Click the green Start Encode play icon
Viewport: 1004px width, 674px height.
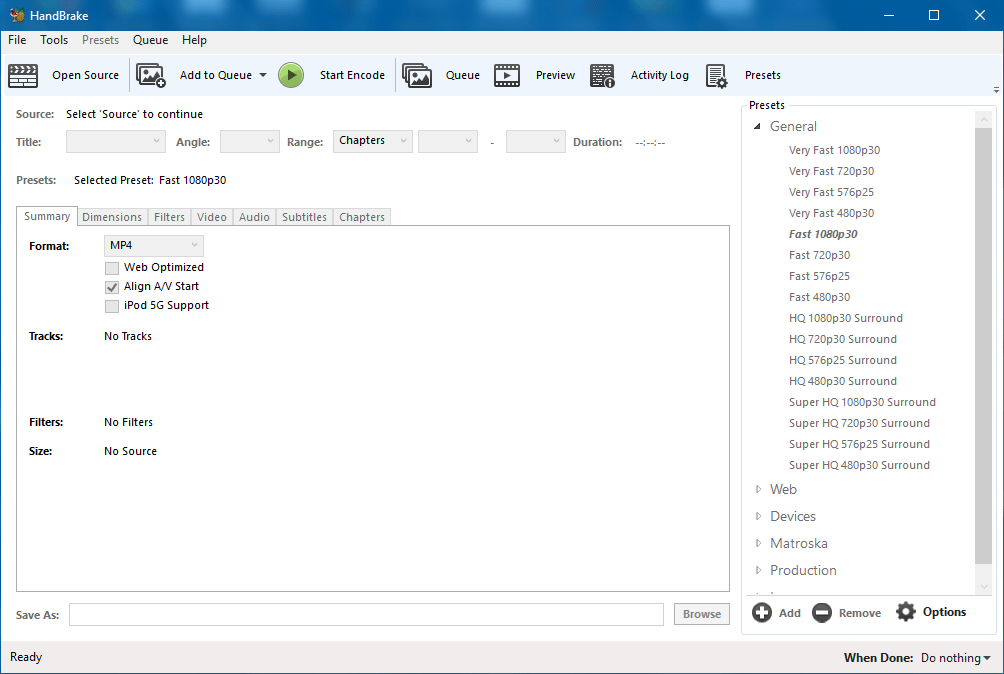pos(291,76)
